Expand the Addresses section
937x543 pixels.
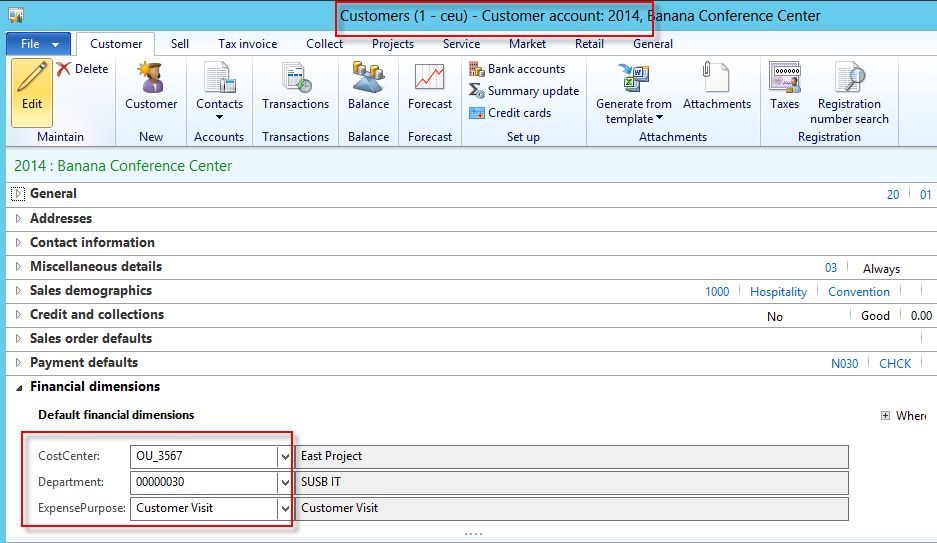tap(19, 218)
